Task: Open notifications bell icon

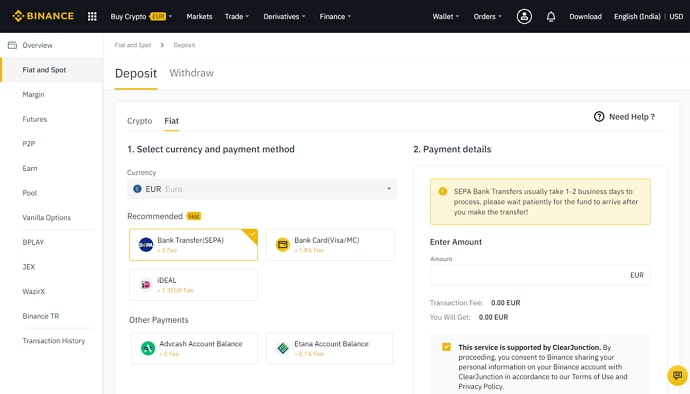Action: coord(551,16)
